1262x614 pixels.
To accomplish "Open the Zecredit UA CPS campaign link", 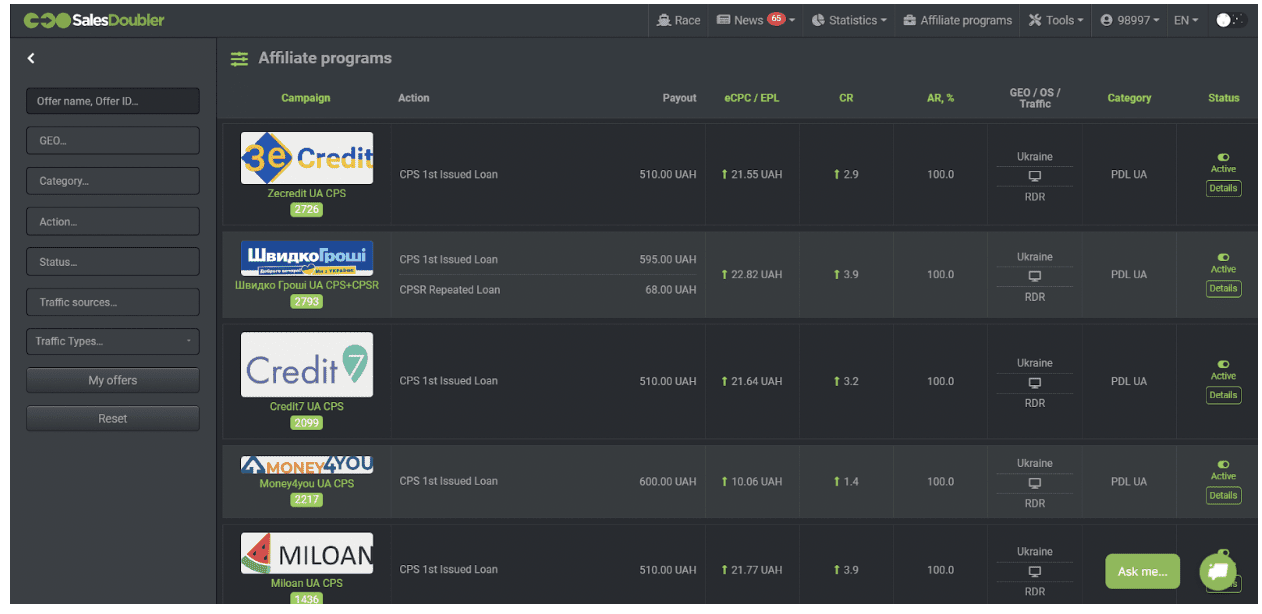I will [x=307, y=193].
